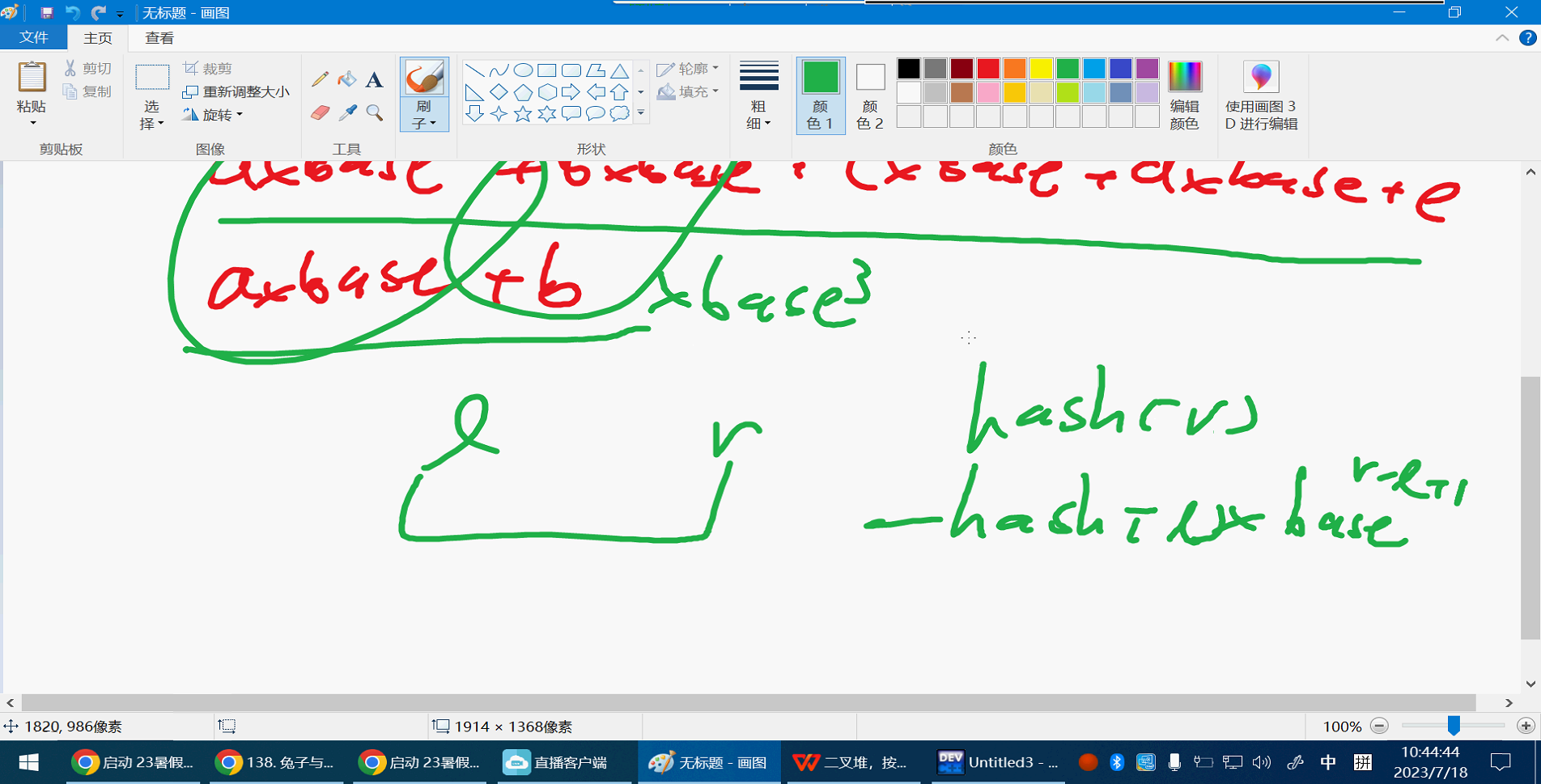This screenshot has height=784, width=1541.
Task: Open the File (文件) menu
Action: 34,38
